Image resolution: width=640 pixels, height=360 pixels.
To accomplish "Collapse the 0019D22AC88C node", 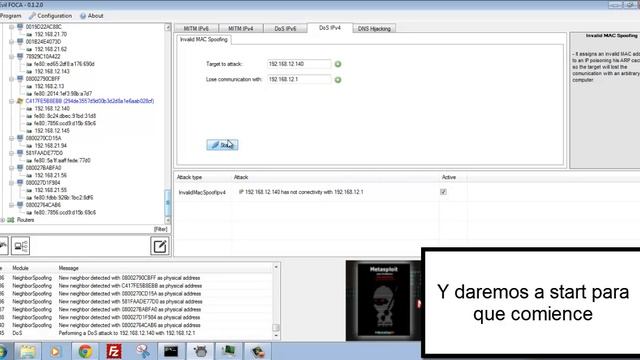I will tap(11, 27).
